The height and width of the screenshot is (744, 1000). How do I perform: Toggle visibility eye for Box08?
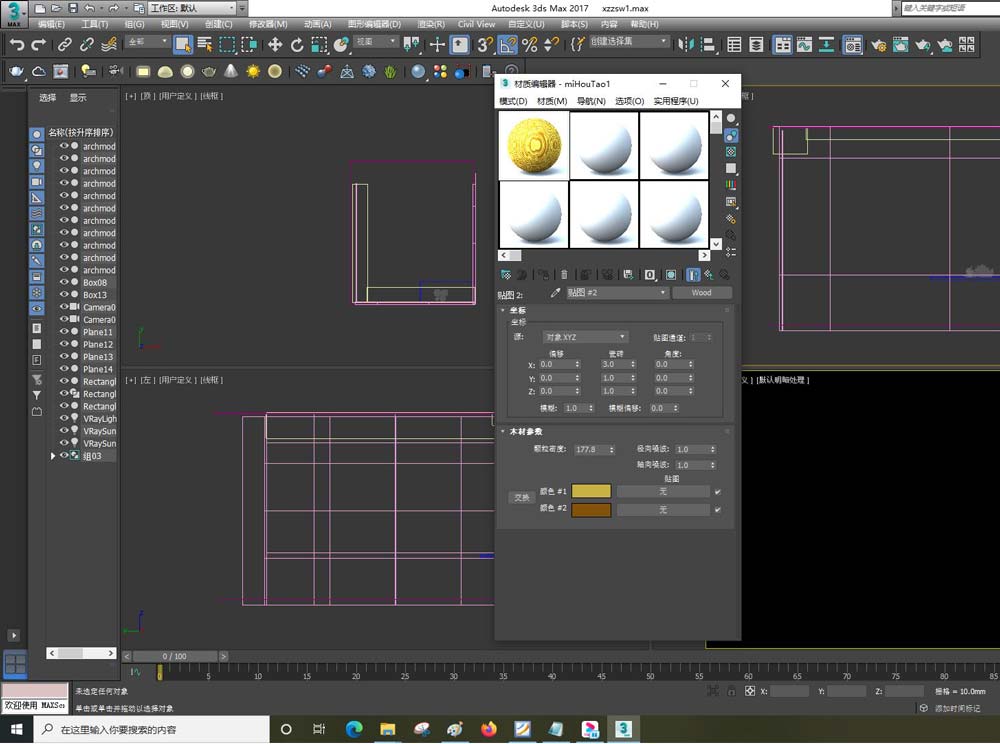point(64,282)
